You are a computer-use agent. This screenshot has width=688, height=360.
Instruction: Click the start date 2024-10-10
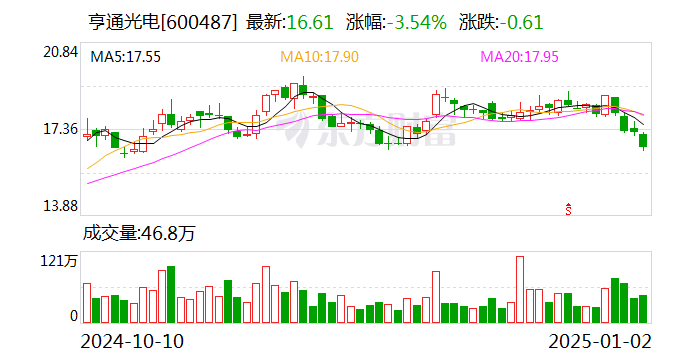[x=132, y=341]
